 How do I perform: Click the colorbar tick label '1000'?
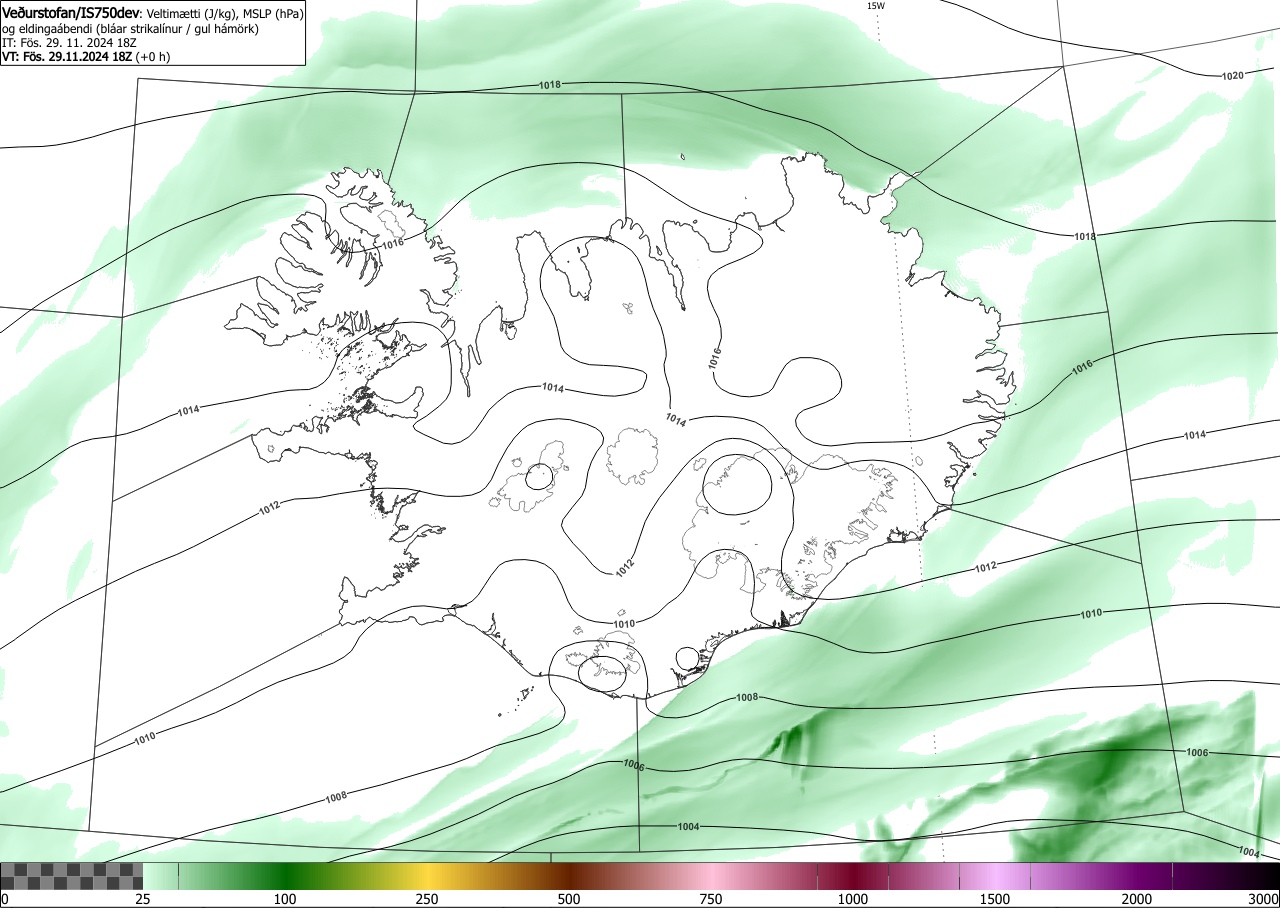tap(853, 899)
